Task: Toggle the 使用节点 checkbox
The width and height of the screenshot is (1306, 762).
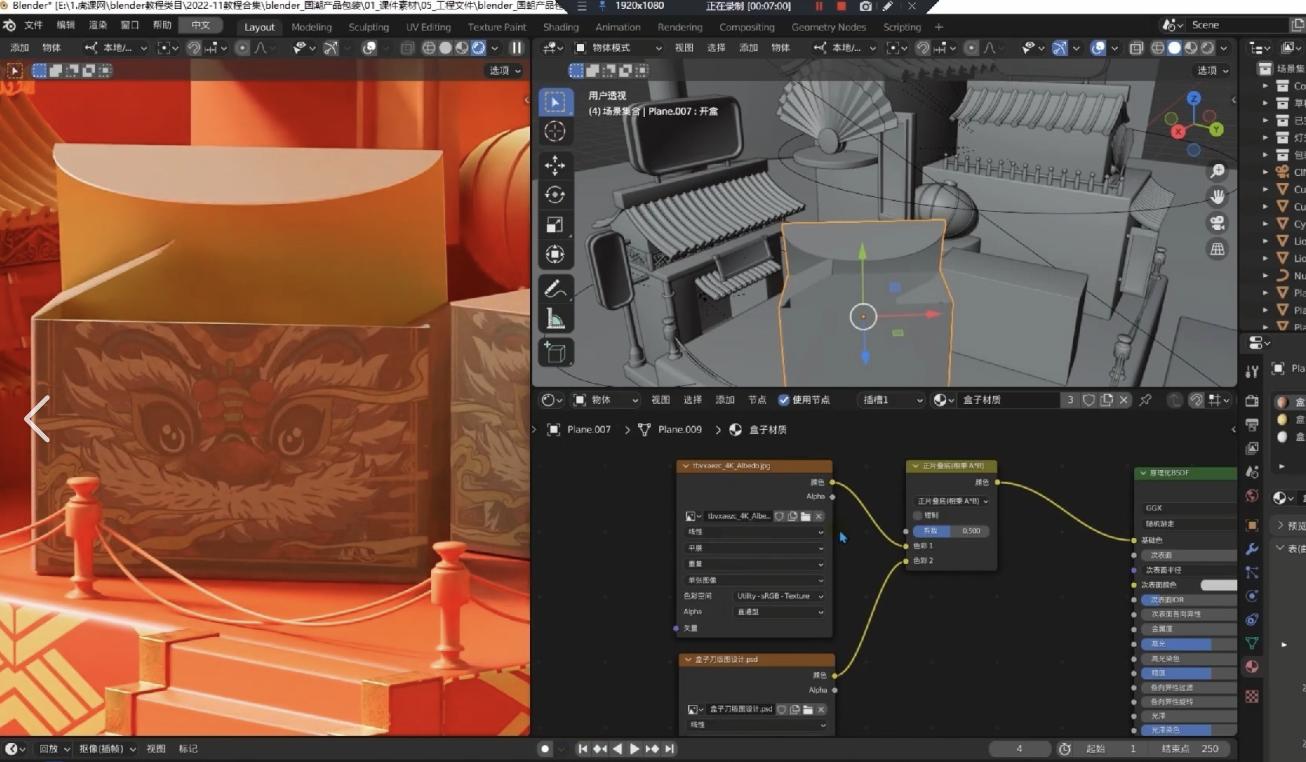Action: coord(783,400)
